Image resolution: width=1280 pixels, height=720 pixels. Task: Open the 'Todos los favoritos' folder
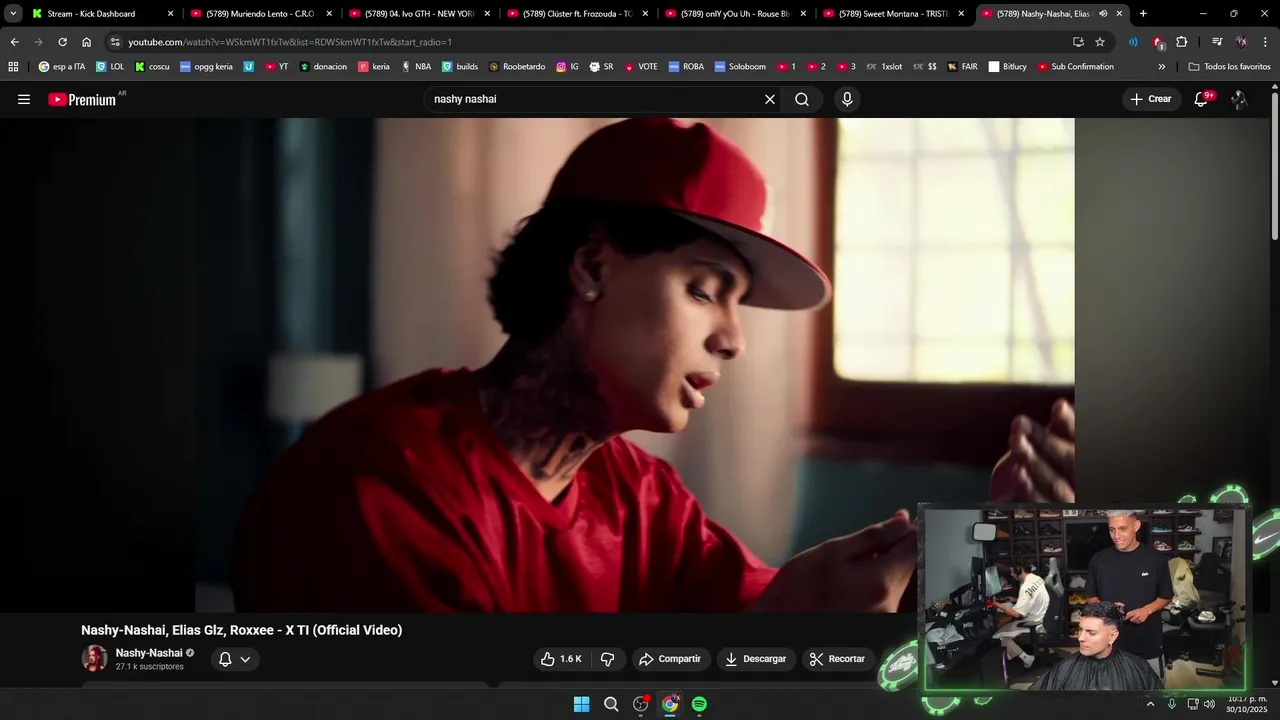[x=1229, y=67]
